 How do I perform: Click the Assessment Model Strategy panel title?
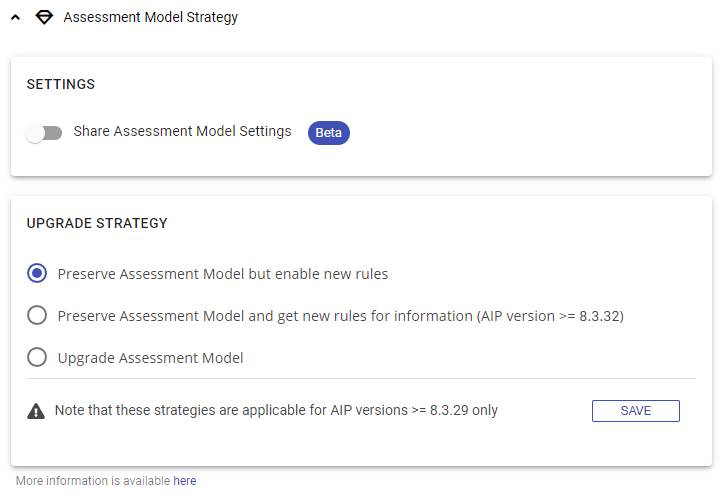150,17
